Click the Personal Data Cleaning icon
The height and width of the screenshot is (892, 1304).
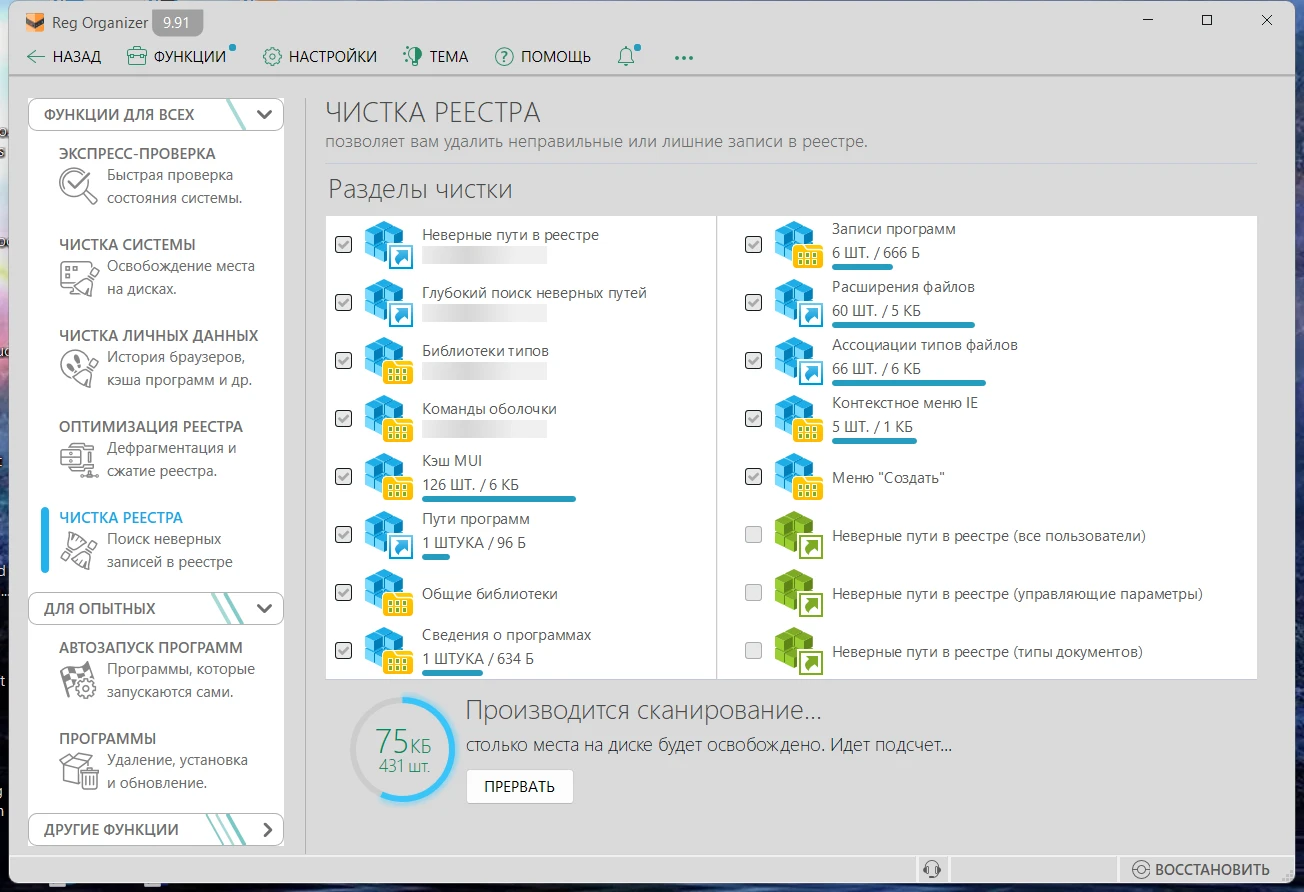point(79,368)
